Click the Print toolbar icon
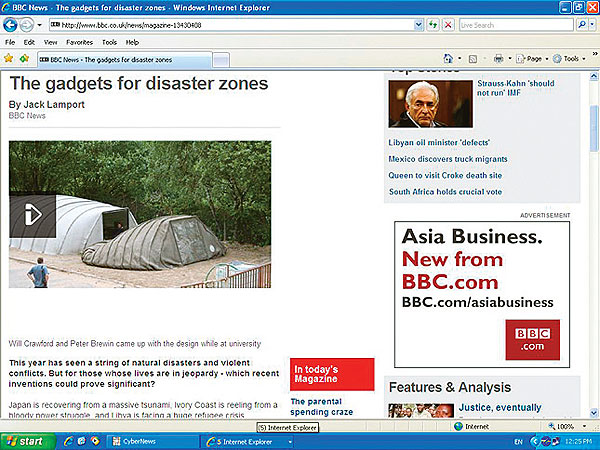The width and height of the screenshot is (600, 450). pos(498,59)
